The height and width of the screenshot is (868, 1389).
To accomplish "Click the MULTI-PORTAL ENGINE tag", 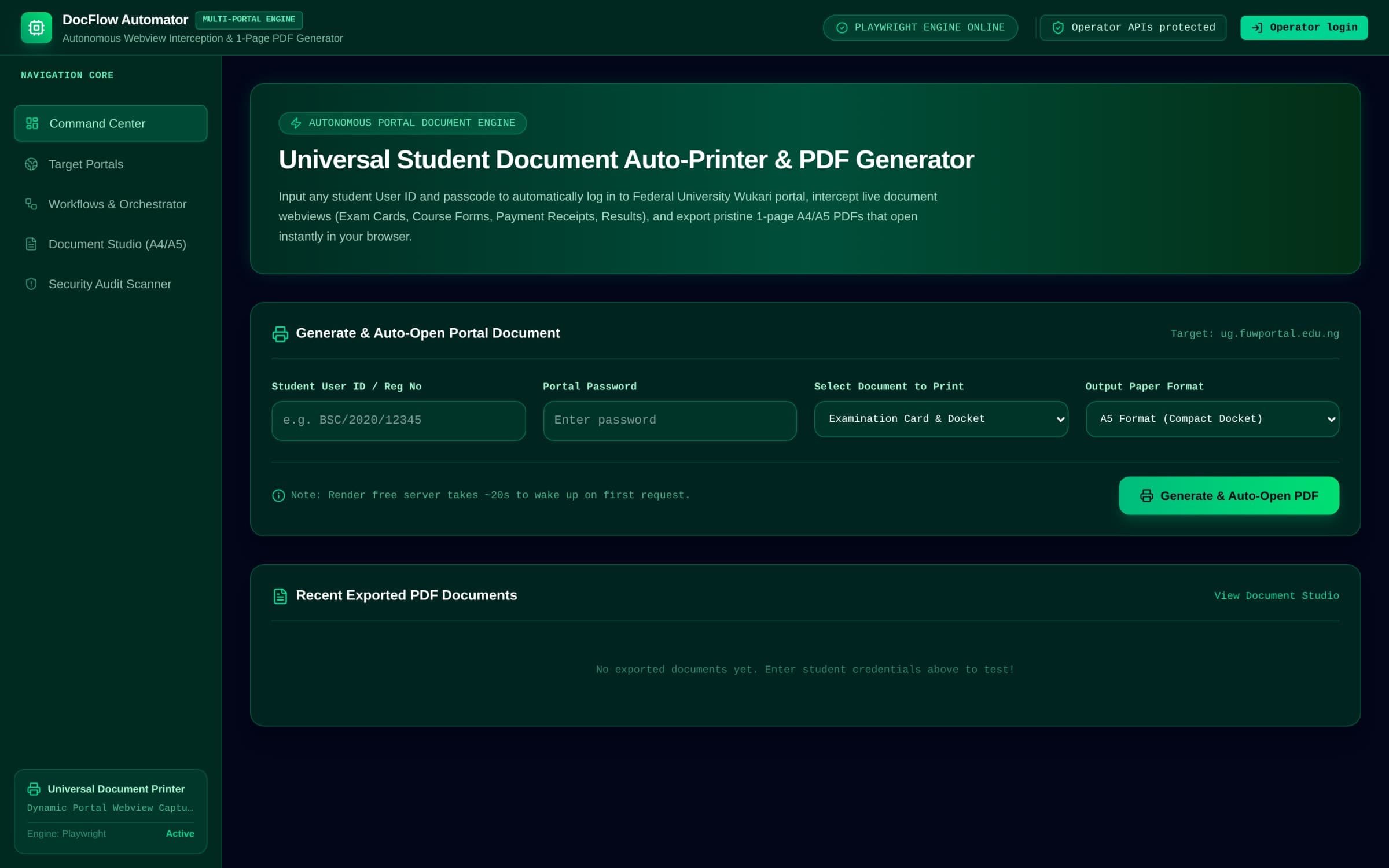I will 249,20.
